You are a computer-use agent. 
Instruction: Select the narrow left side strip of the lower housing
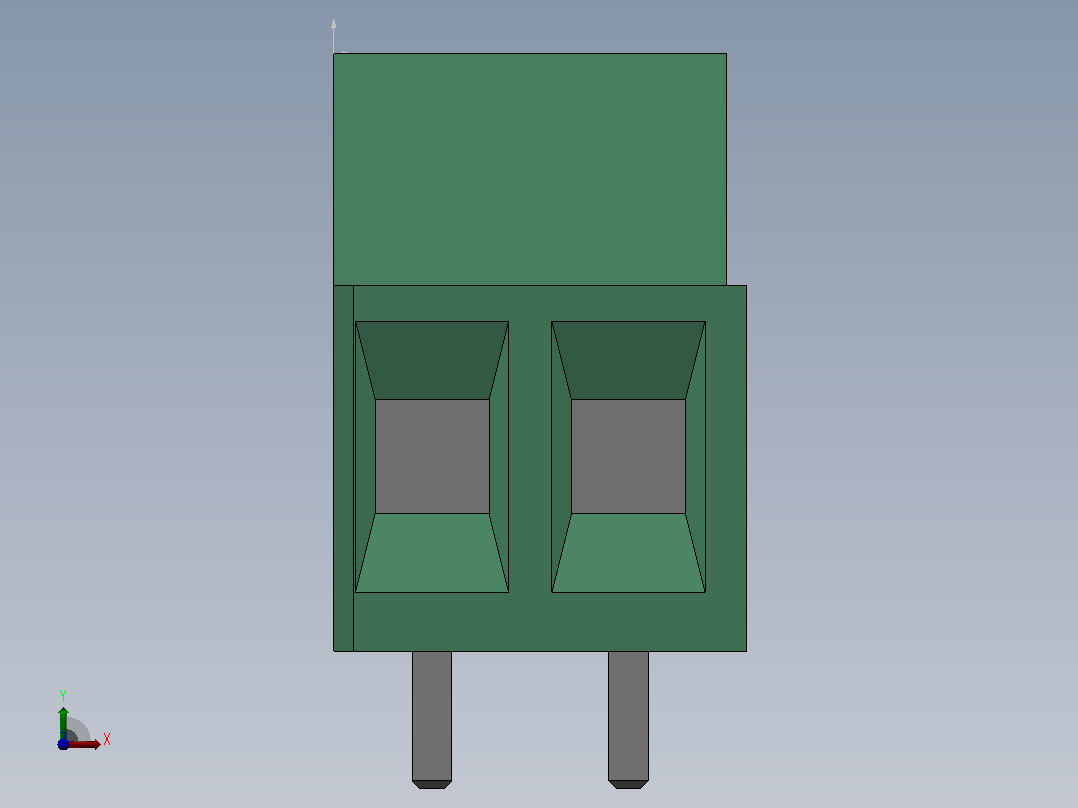click(343, 468)
